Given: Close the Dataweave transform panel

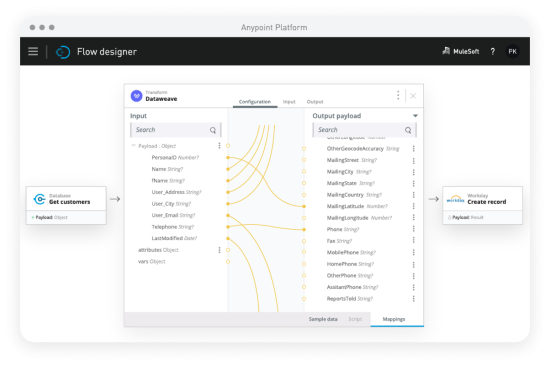Looking at the screenshot, I should [413, 96].
